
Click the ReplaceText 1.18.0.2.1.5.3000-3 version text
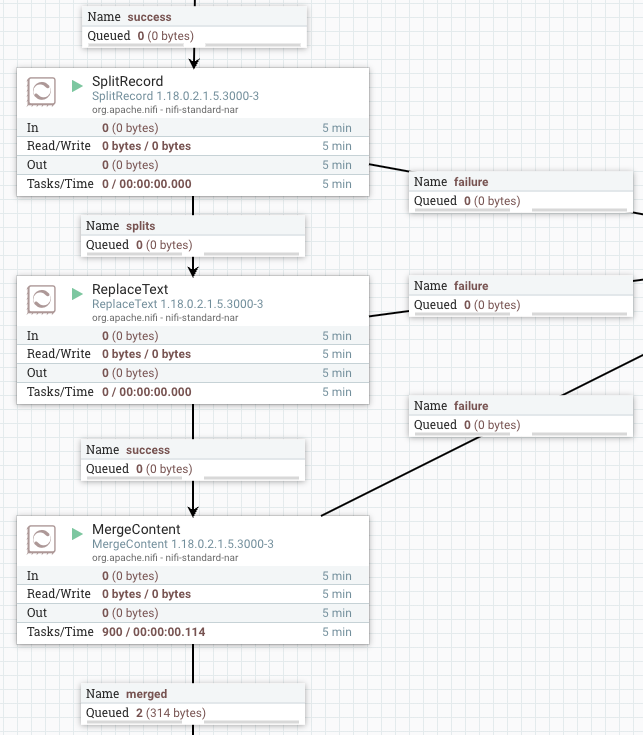pyautogui.click(x=178, y=304)
